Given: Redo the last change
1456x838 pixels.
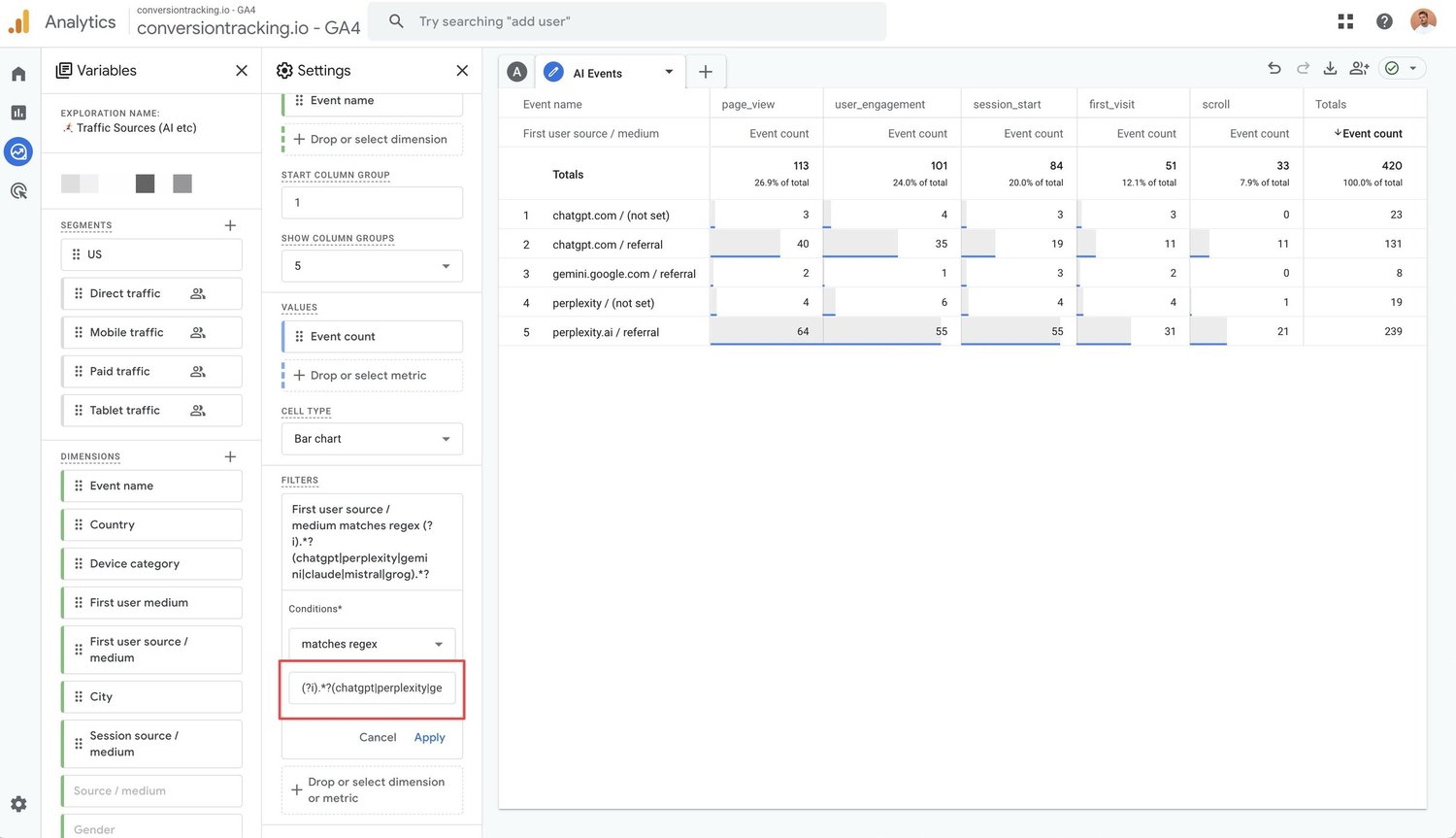Looking at the screenshot, I should coord(1303,68).
